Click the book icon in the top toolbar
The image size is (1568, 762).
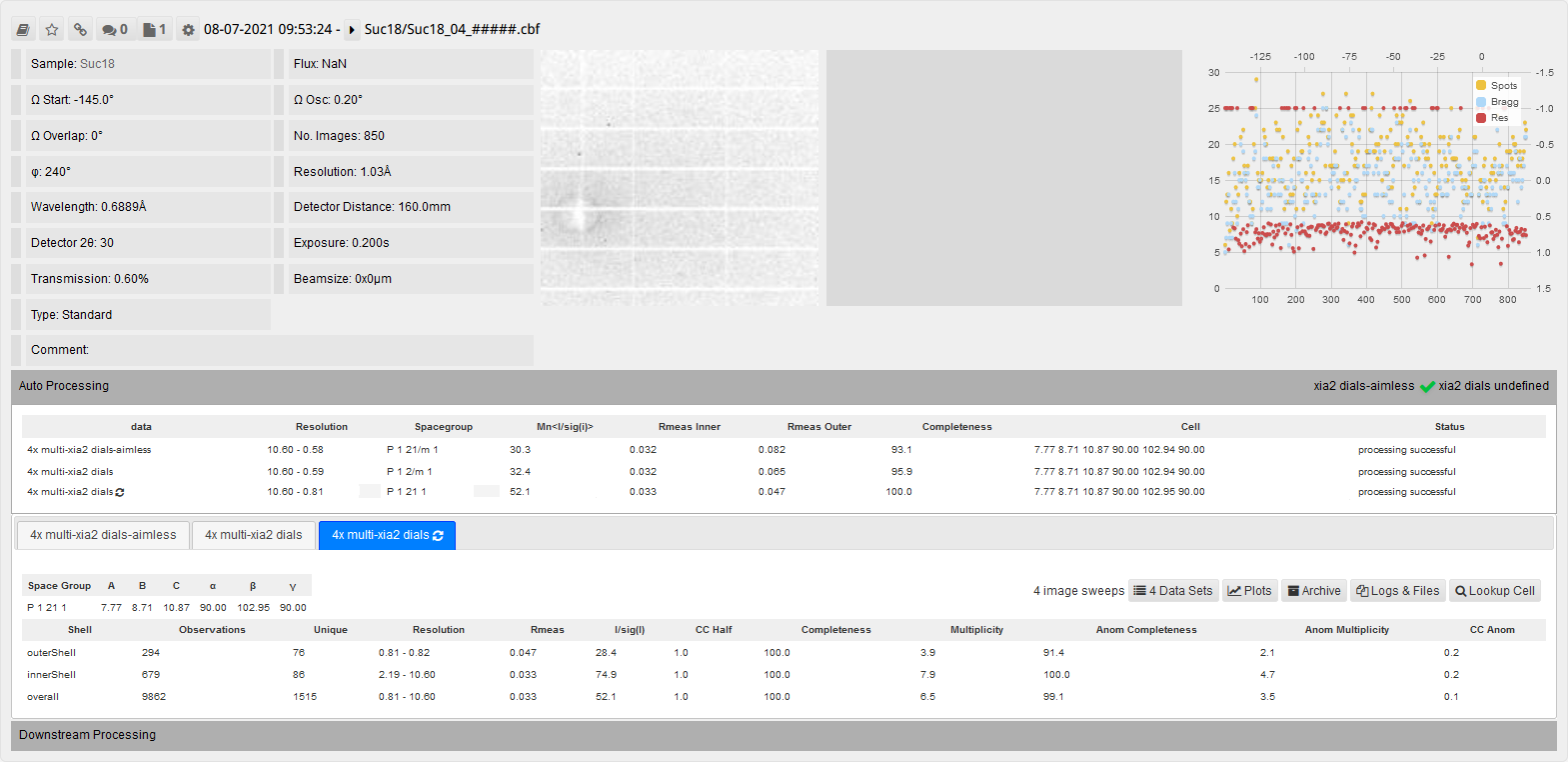pyautogui.click(x=23, y=30)
